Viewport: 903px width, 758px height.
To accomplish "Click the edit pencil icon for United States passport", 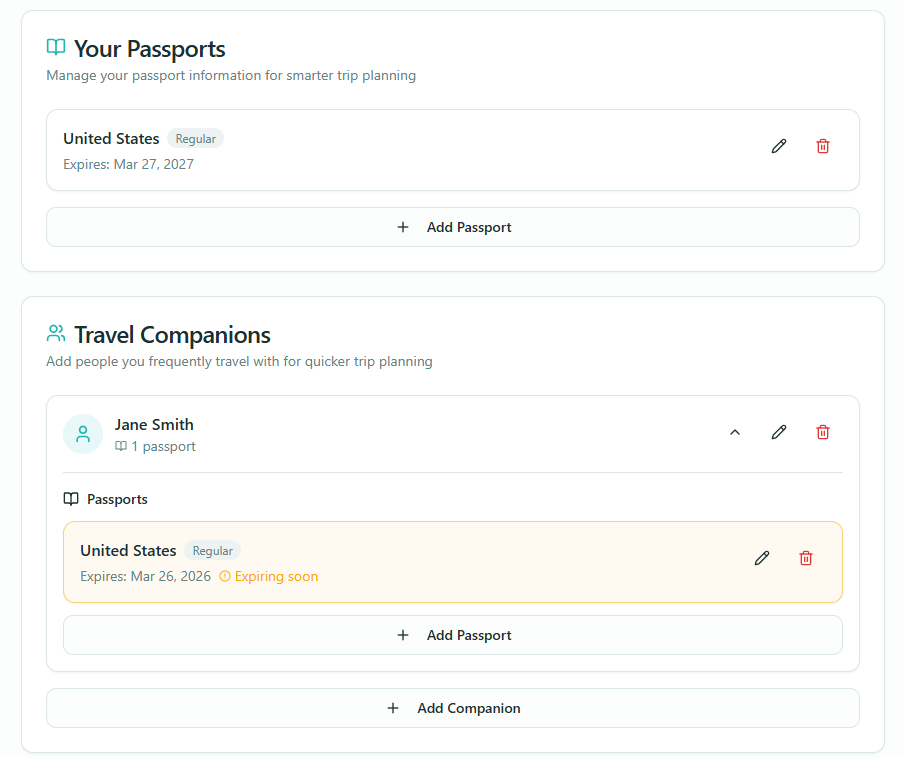I will point(779,146).
